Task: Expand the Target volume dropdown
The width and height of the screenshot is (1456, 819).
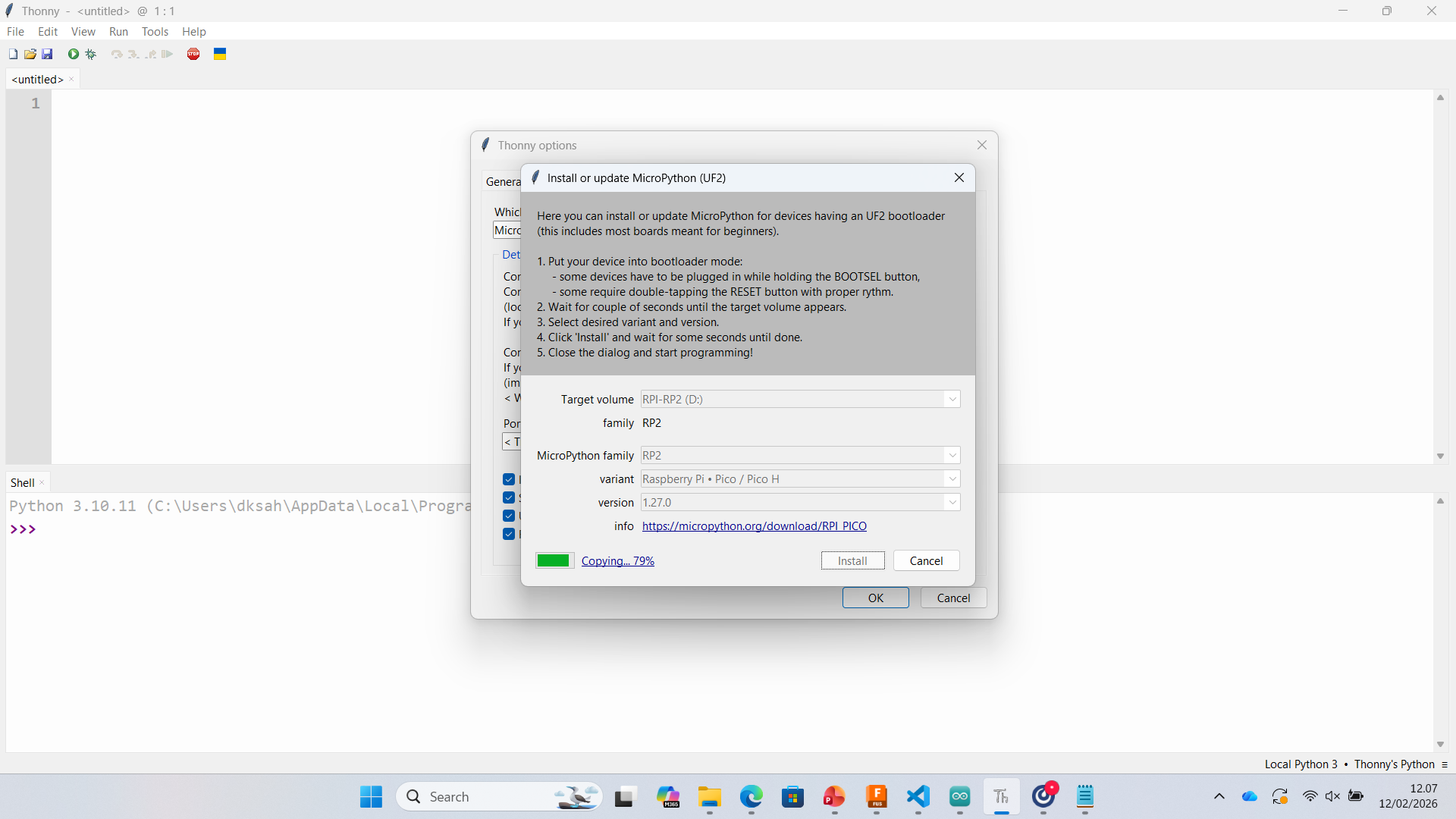Action: [x=952, y=400]
